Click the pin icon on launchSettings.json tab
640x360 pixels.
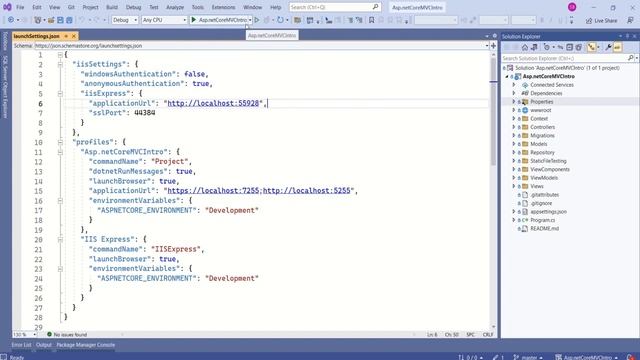66,36
